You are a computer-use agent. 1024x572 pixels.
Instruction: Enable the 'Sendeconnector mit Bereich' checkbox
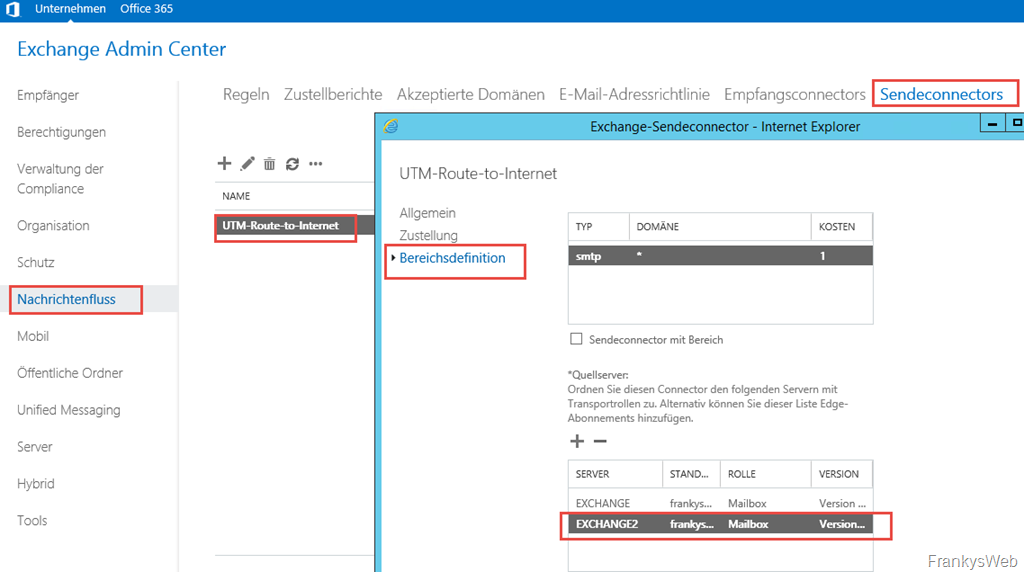(575, 340)
